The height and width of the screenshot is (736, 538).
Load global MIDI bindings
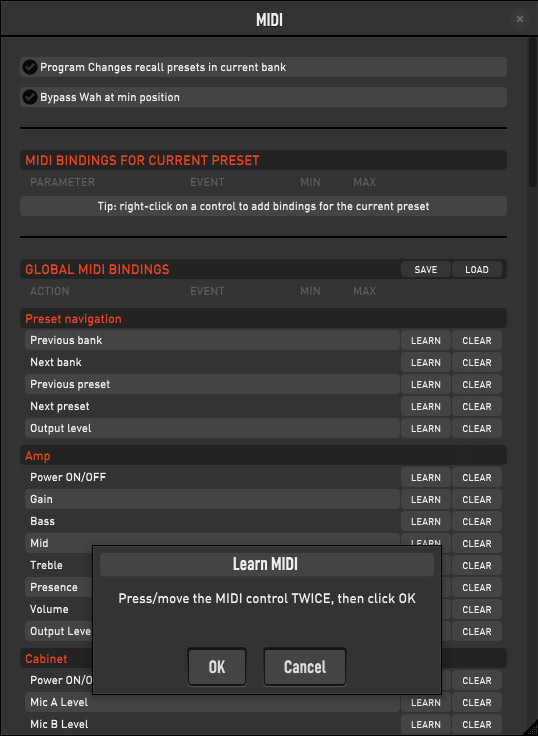tap(477, 269)
